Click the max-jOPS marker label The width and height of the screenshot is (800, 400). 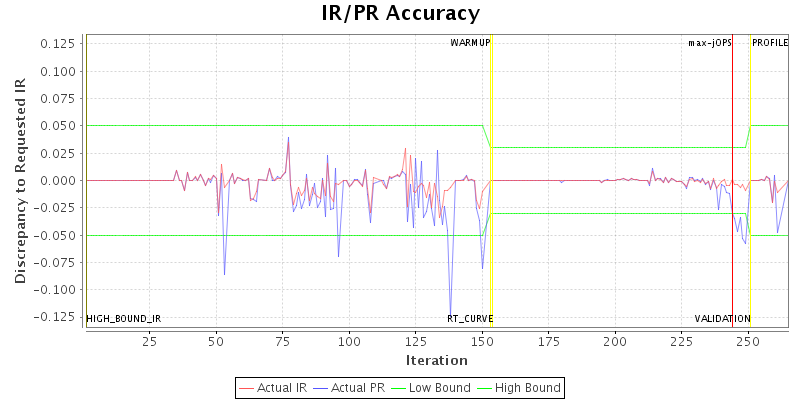point(710,43)
